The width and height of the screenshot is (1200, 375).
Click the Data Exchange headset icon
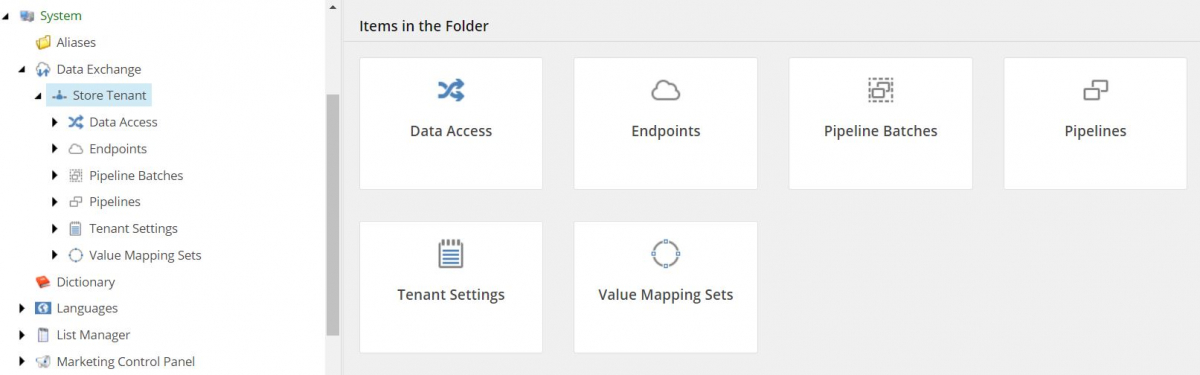43,69
